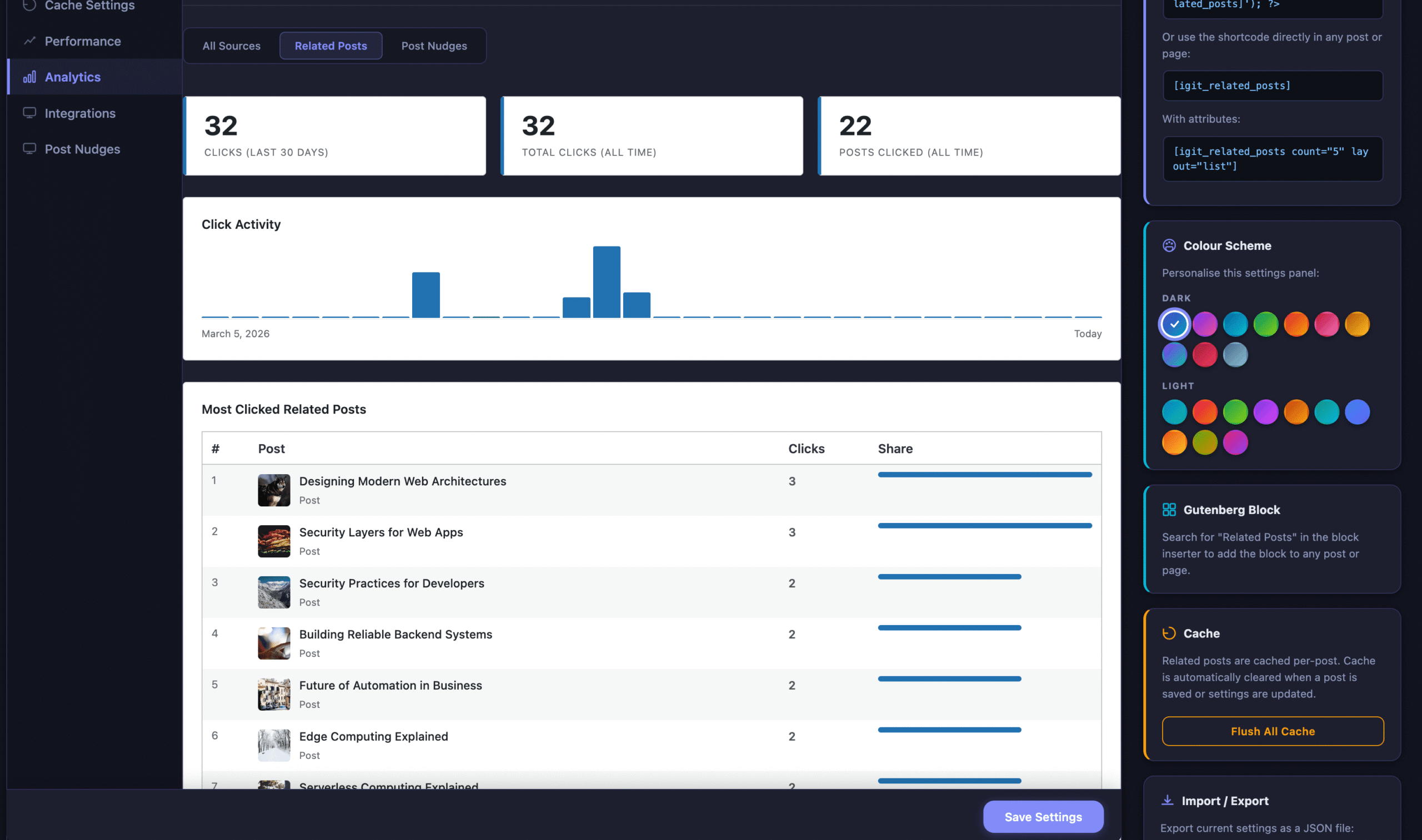This screenshot has width=1422, height=840.
Task: Select the crimson red dark swatch in second row
Action: click(x=1205, y=354)
